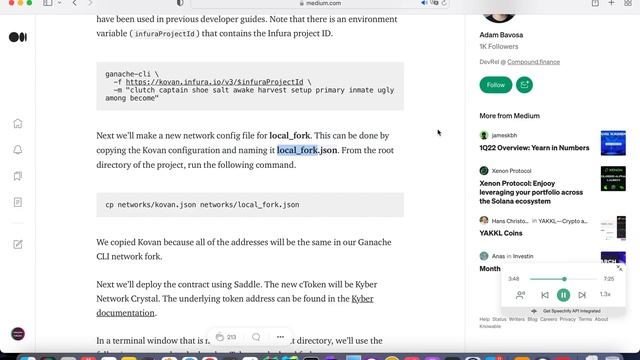
Task: Share this page from Safari toolbar
Action: point(595,3)
